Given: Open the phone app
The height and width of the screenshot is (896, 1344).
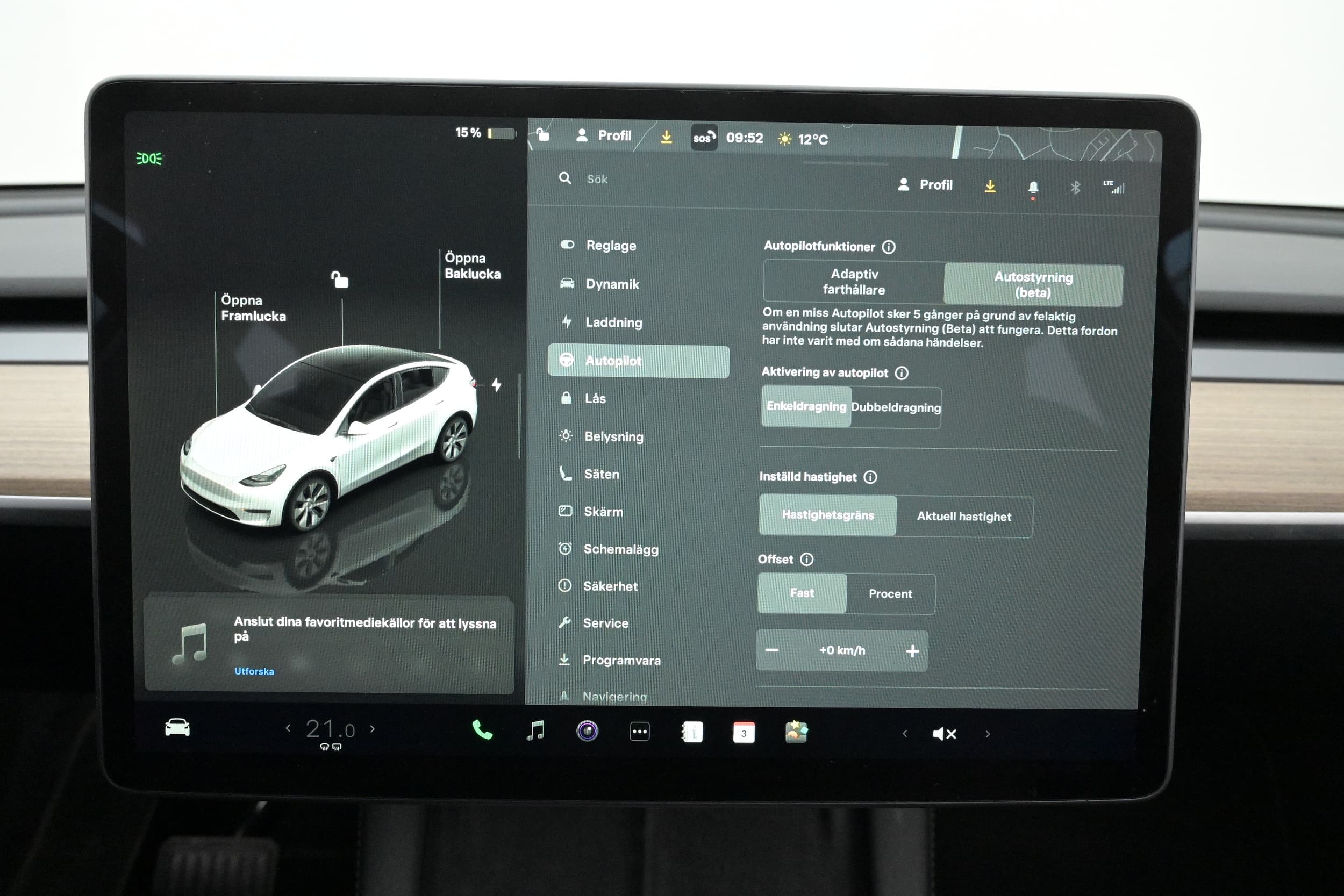Looking at the screenshot, I should tap(482, 730).
